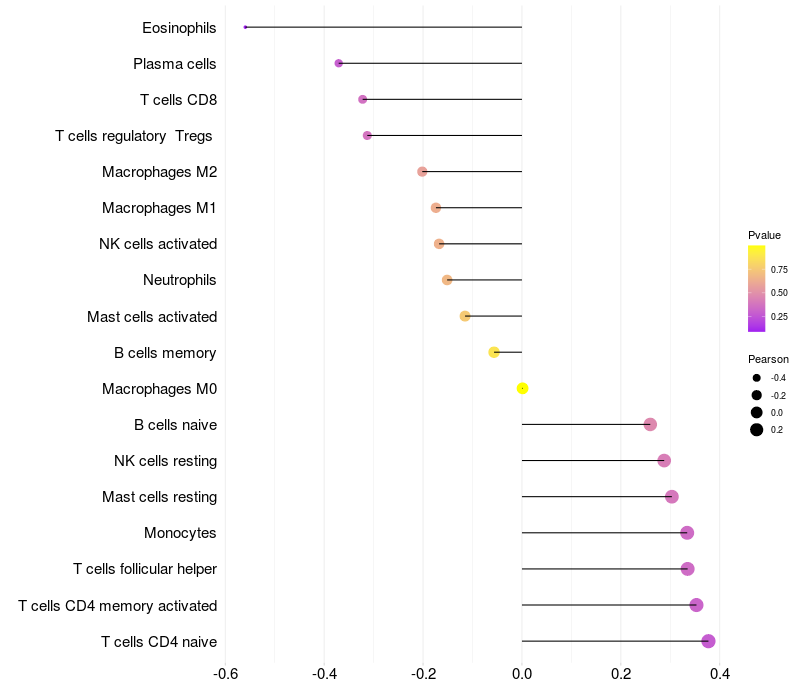
Task: Click the Pearson 0.2 legend circle
Action: click(757, 430)
